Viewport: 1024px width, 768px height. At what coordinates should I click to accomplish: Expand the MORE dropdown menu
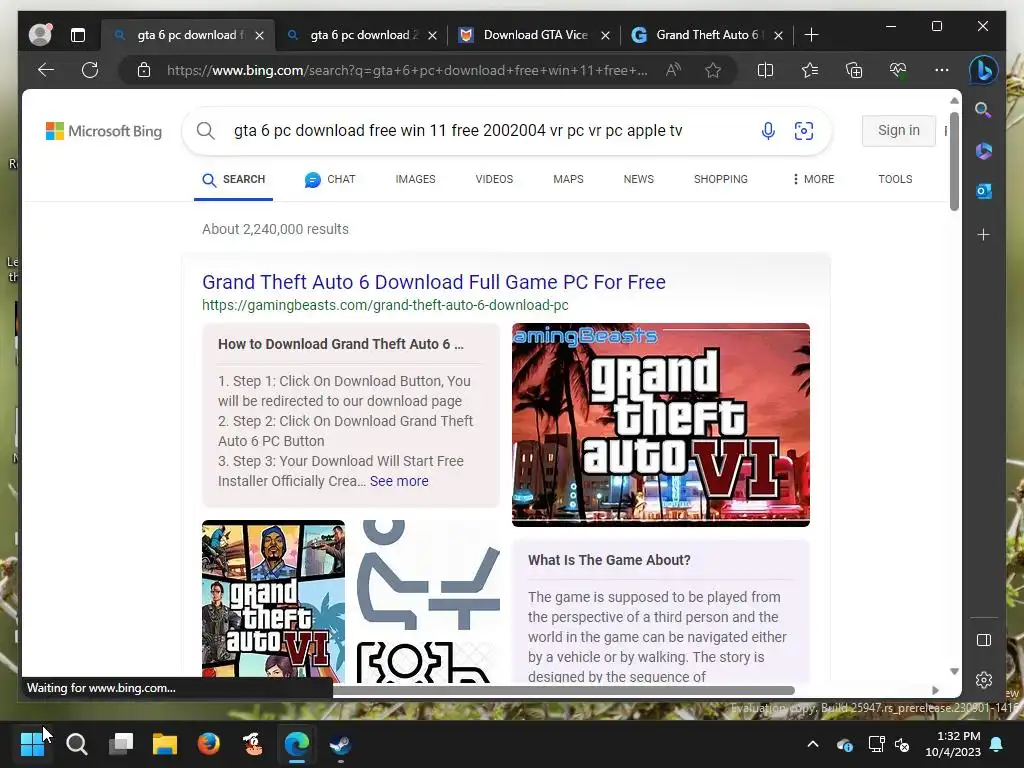813,179
